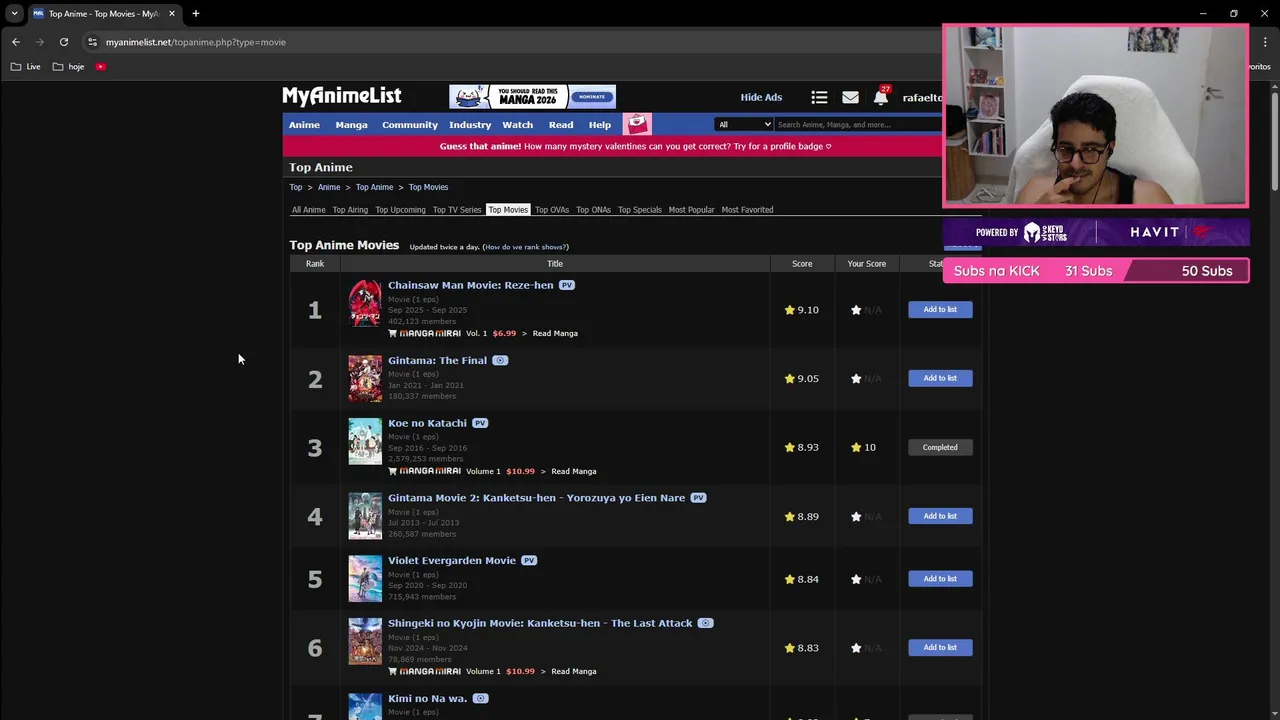Image resolution: width=1280 pixels, height=720 pixels.
Task: Switch to the Most Favorited tab
Action: click(747, 210)
